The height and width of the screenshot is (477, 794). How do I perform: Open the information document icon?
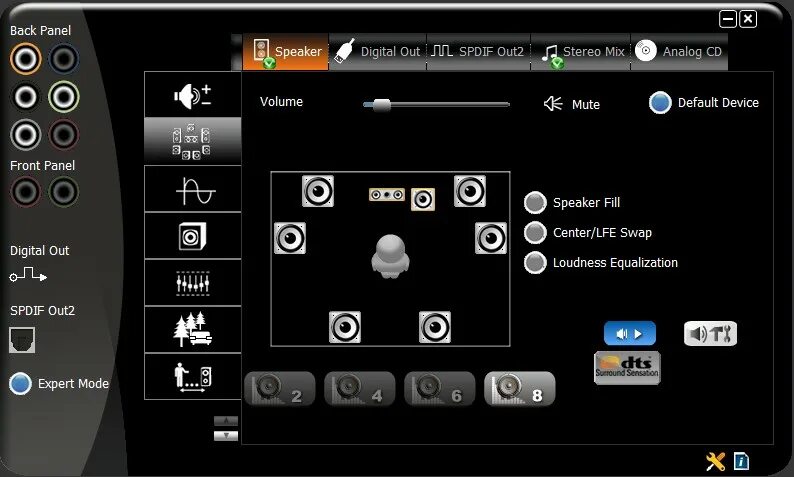(x=741, y=461)
